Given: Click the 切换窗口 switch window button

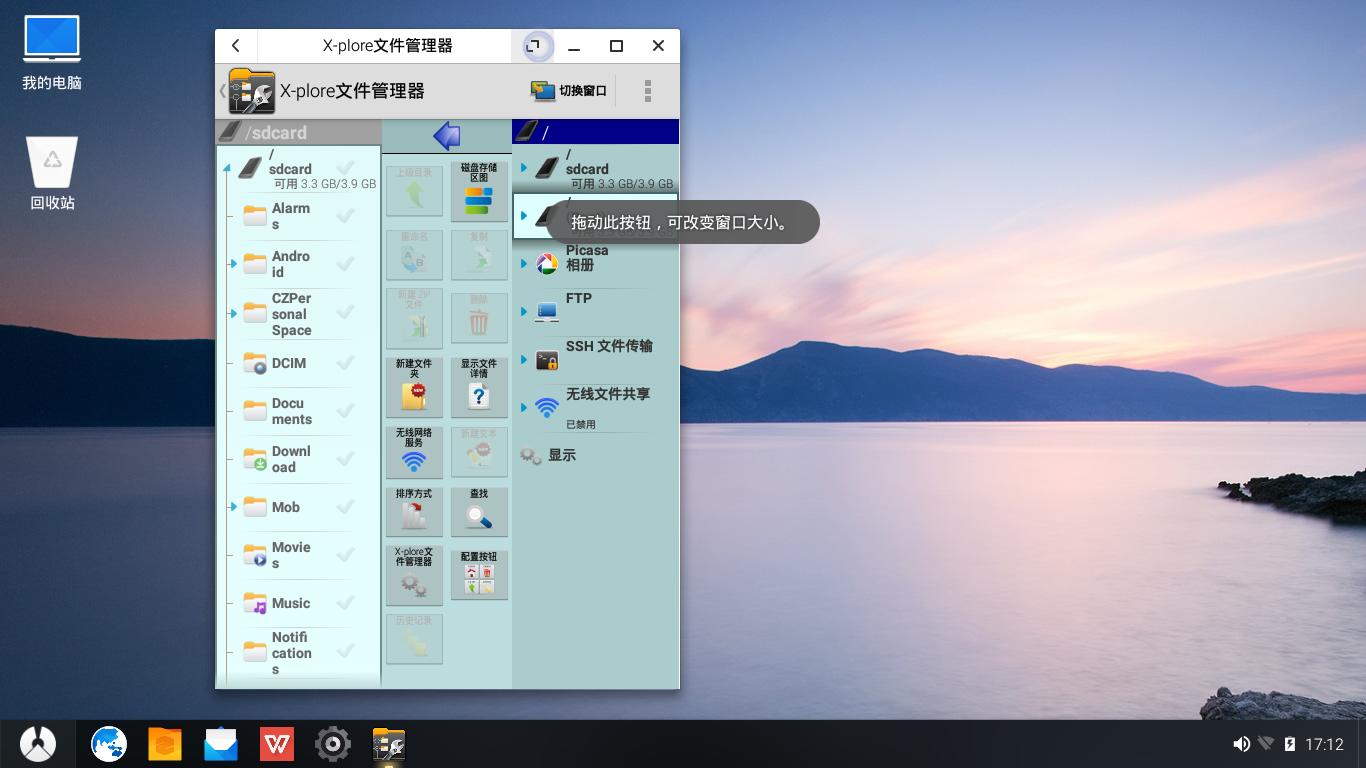Looking at the screenshot, I should (566, 90).
